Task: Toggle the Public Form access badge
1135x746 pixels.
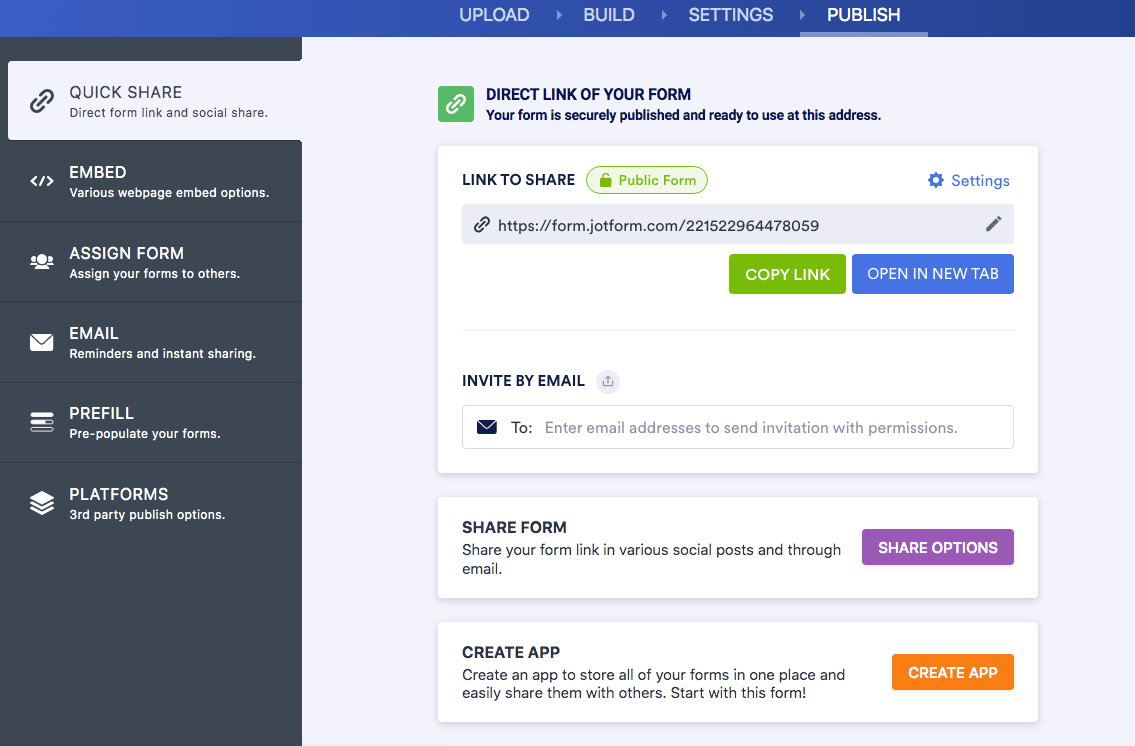Action: coord(647,180)
